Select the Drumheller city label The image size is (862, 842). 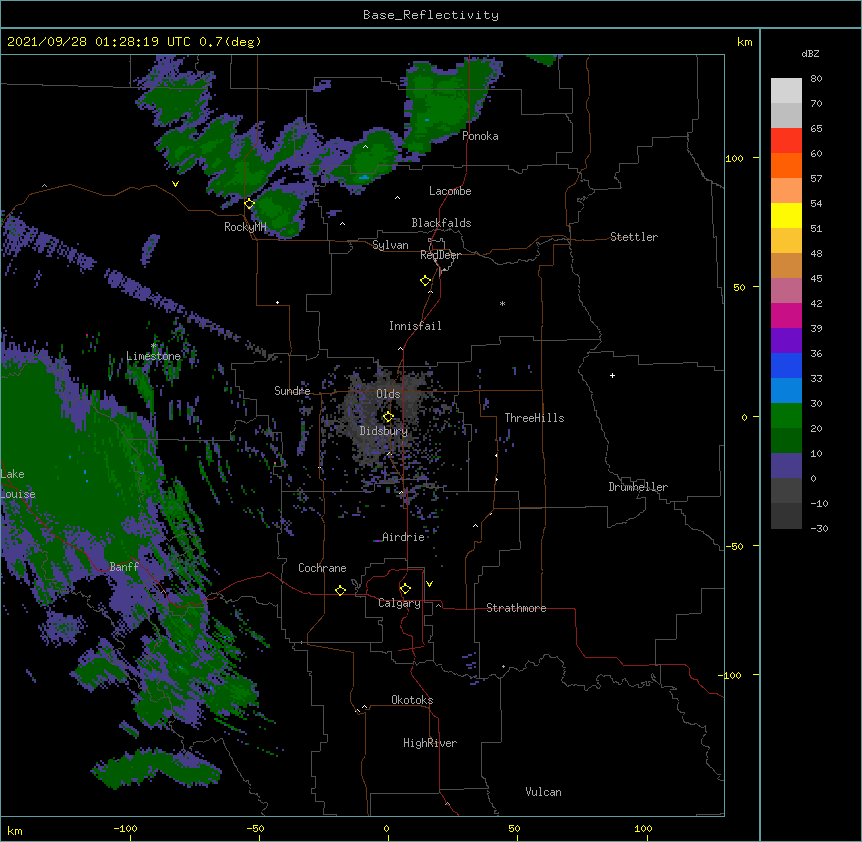click(638, 487)
